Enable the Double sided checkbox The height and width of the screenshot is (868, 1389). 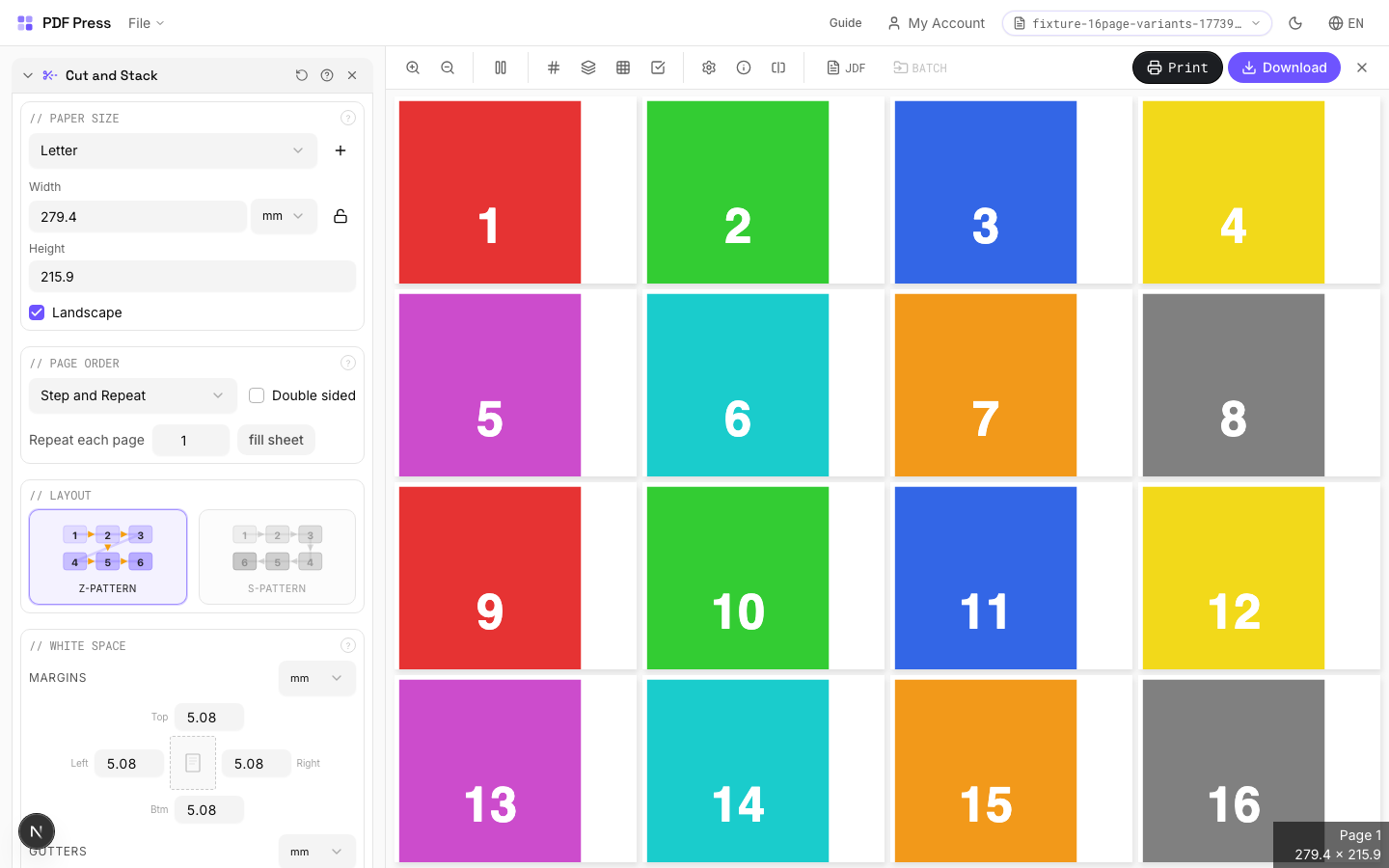pyautogui.click(x=257, y=395)
